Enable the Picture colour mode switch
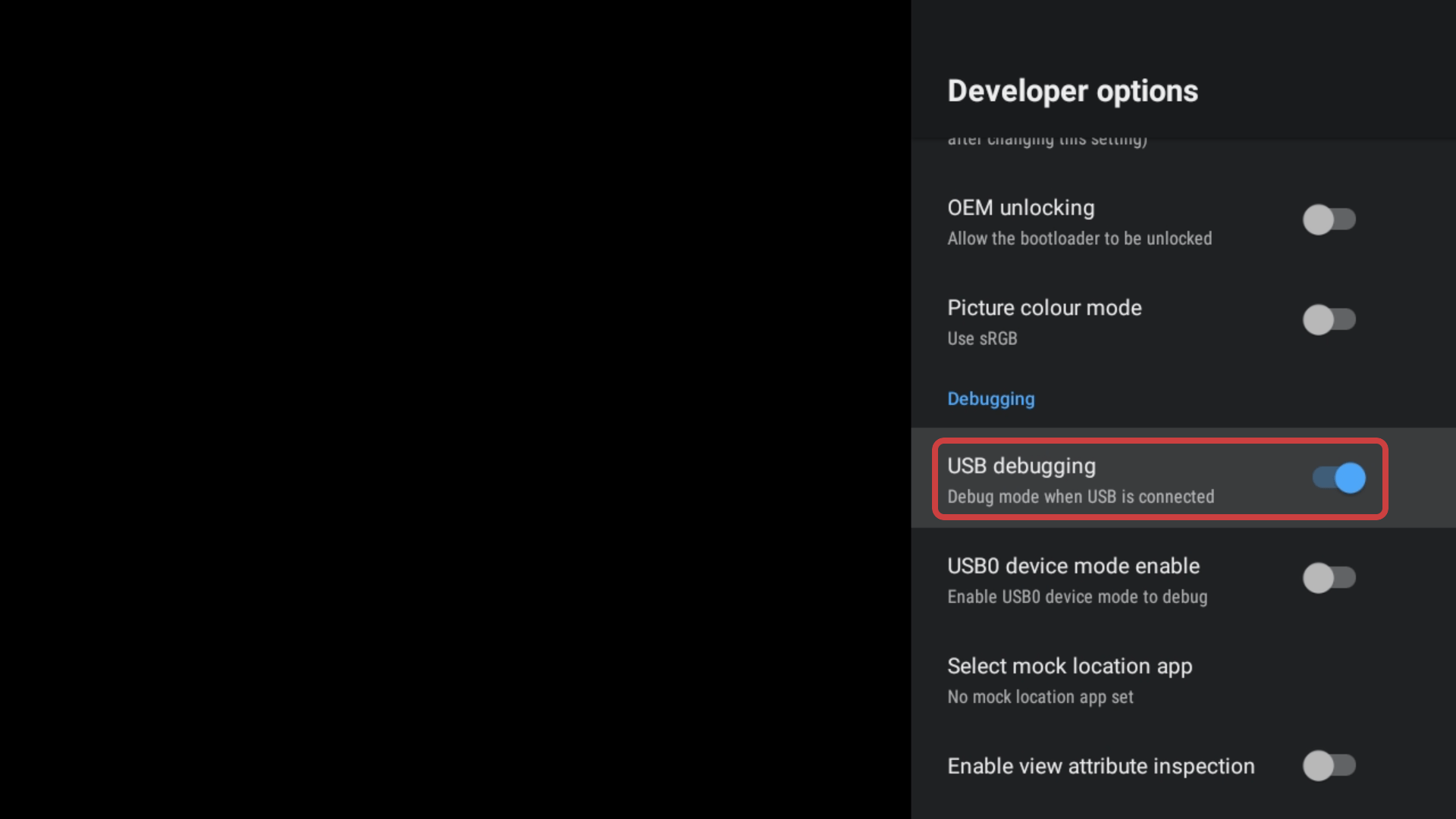 click(1329, 320)
